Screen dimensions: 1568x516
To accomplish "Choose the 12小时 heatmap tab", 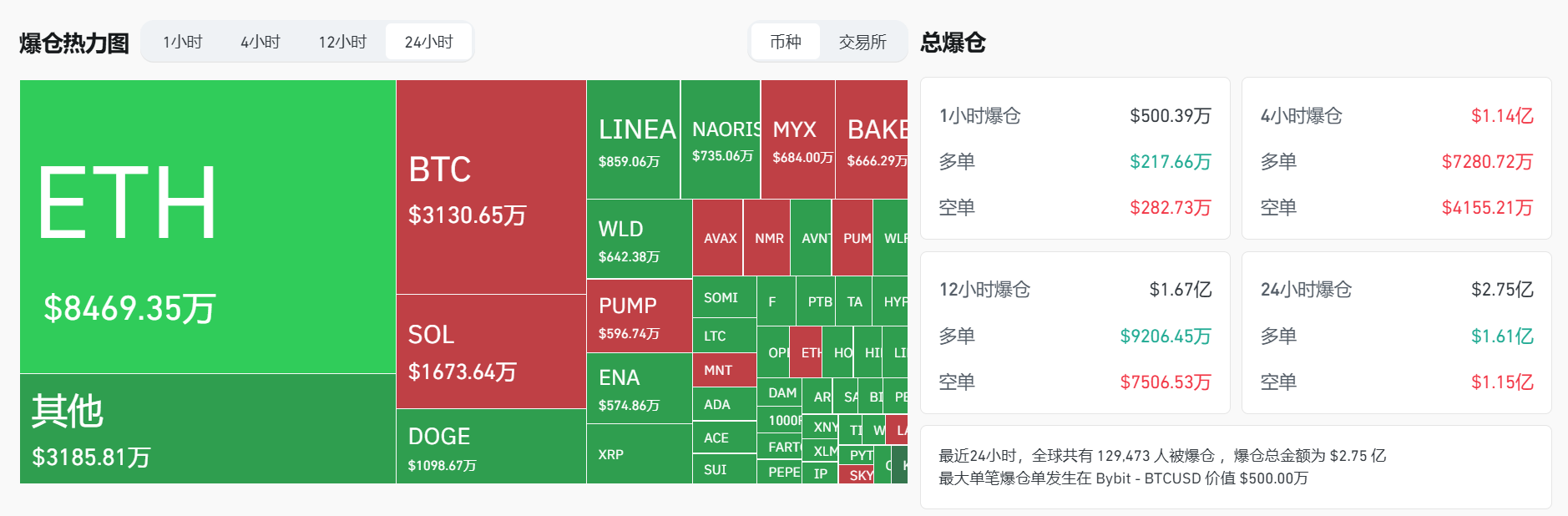I will coord(342,42).
